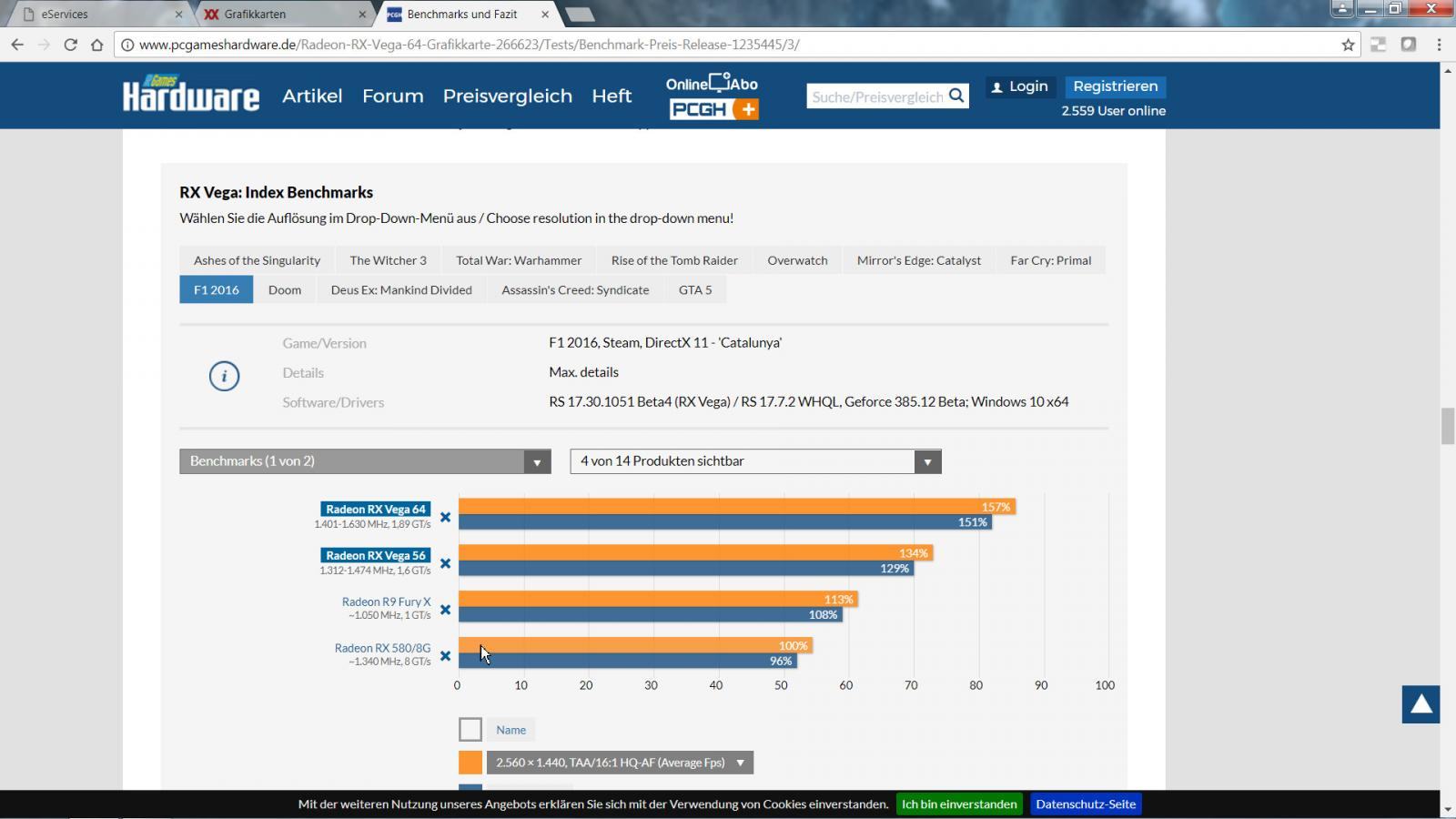1456x819 pixels.
Task: Remove Radeon RX Vega 64 from chart
Action: [x=445, y=517]
